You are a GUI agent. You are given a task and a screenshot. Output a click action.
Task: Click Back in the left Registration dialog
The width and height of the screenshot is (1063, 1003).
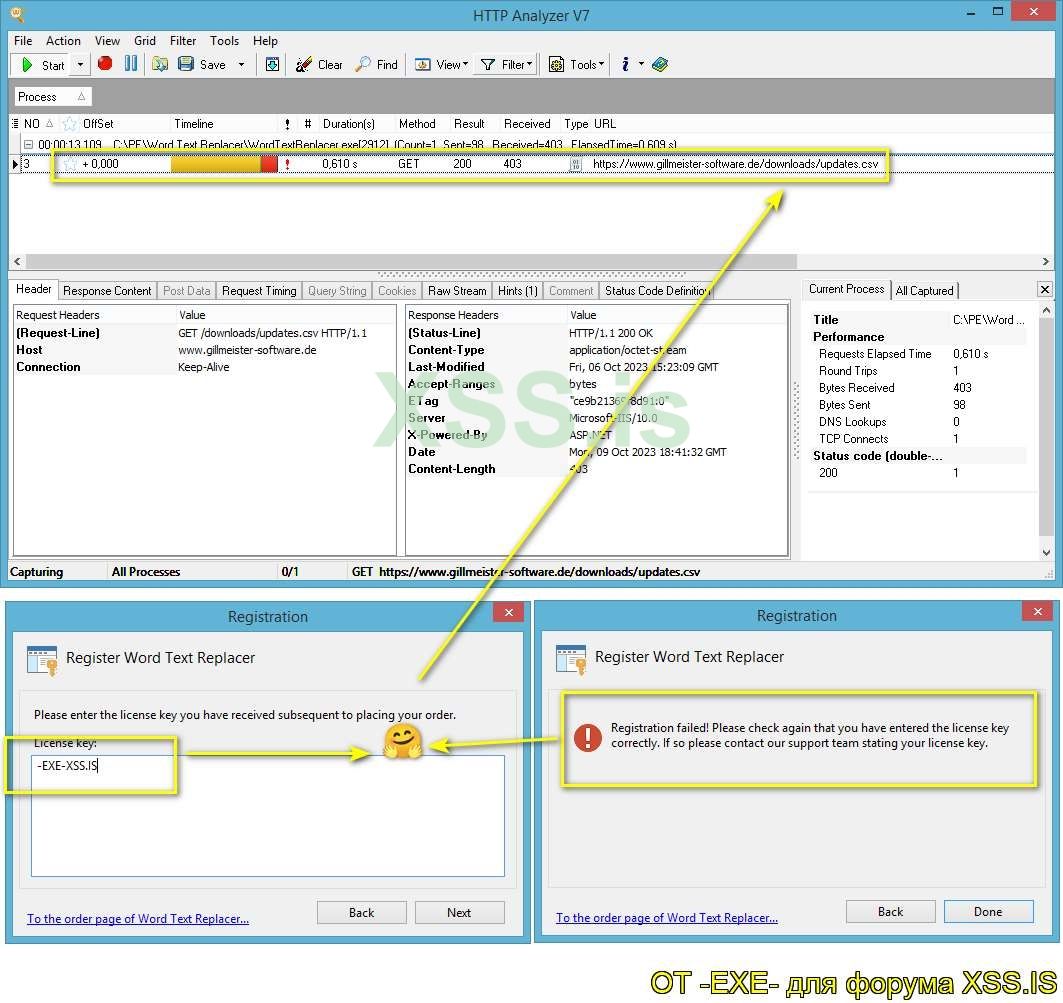pyautogui.click(x=361, y=913)
